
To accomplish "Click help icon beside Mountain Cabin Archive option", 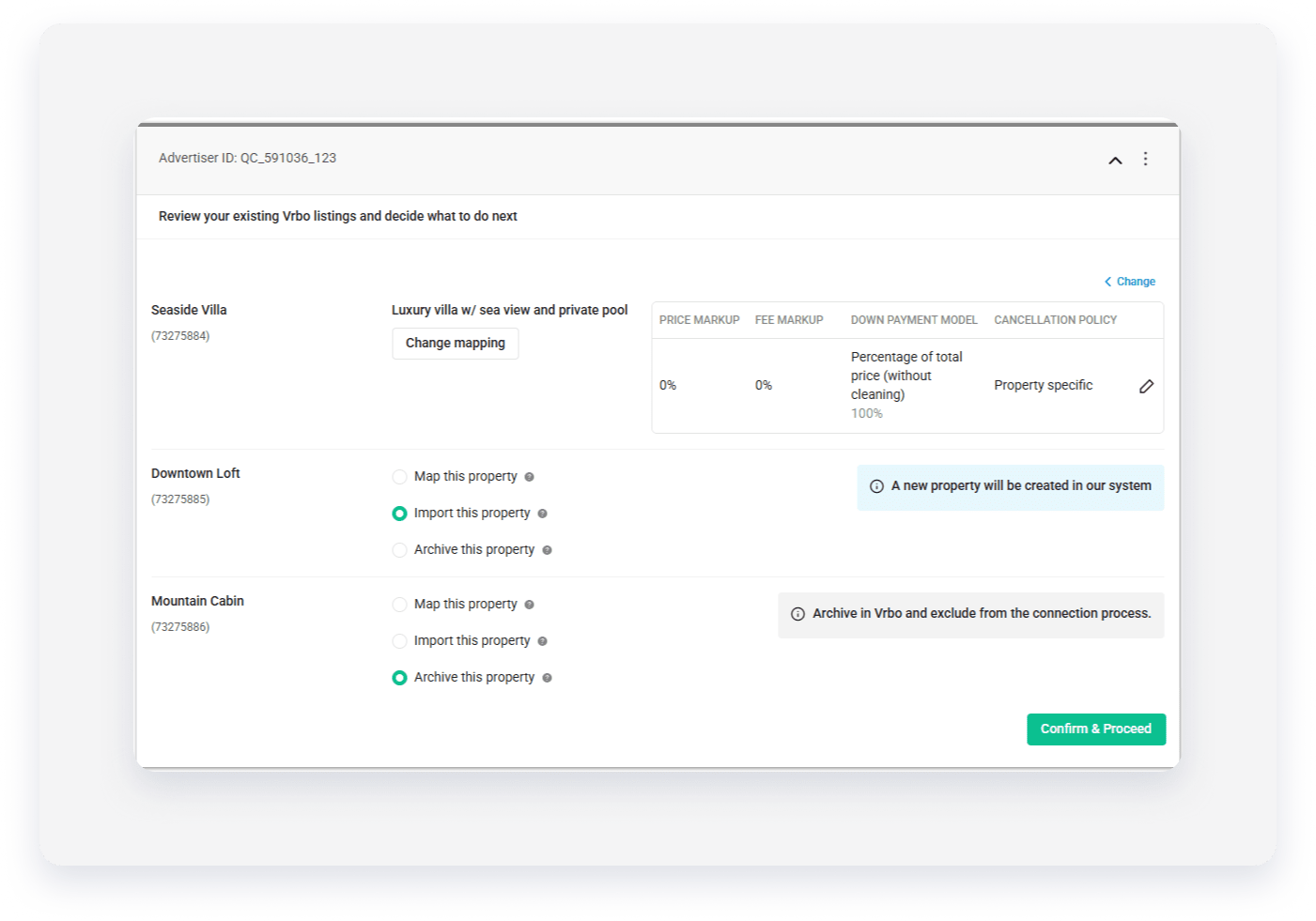I will 547,678.
